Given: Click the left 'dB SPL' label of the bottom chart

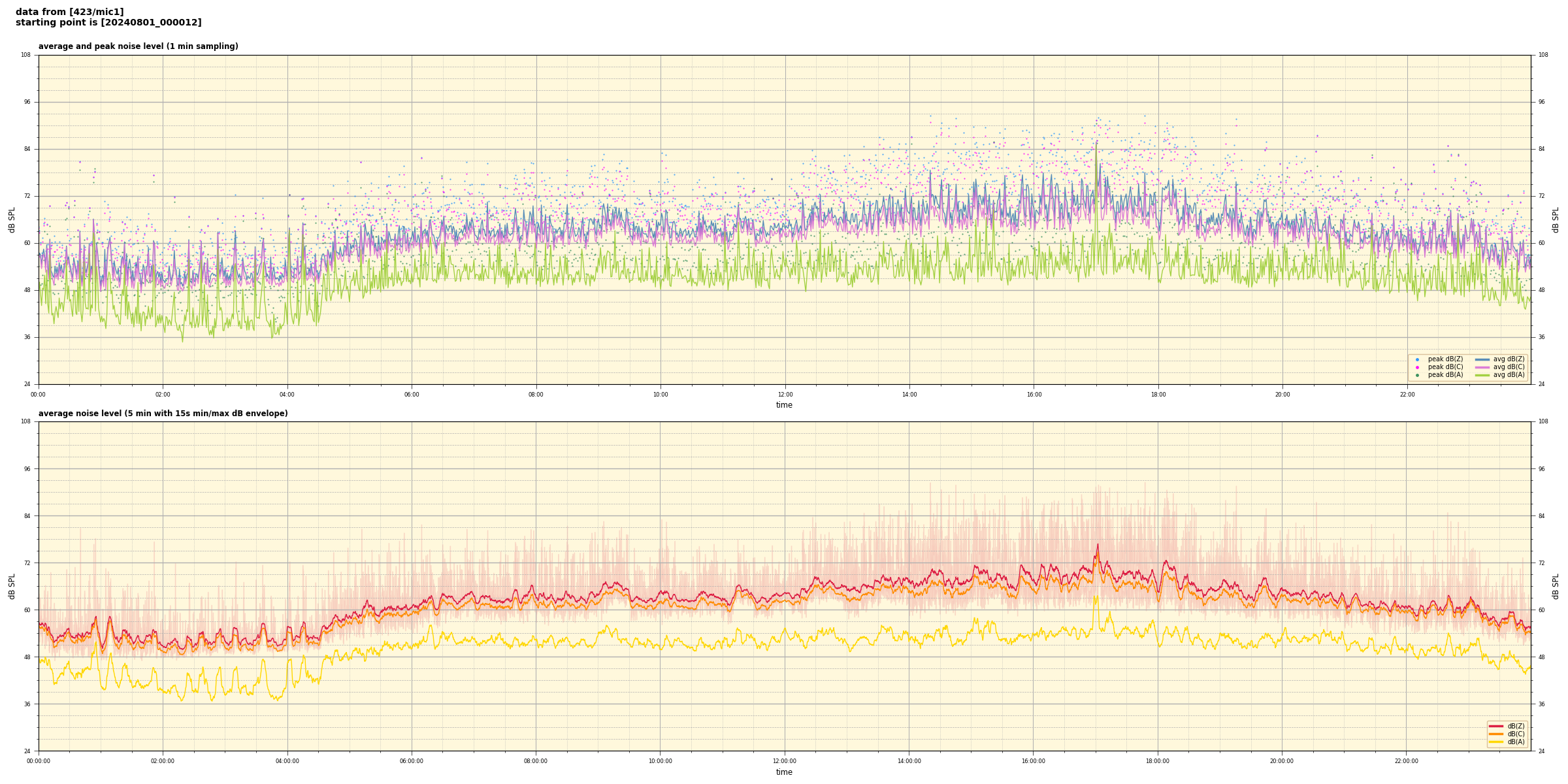Looking at the screenshot, I should click(x=12, y=586).
